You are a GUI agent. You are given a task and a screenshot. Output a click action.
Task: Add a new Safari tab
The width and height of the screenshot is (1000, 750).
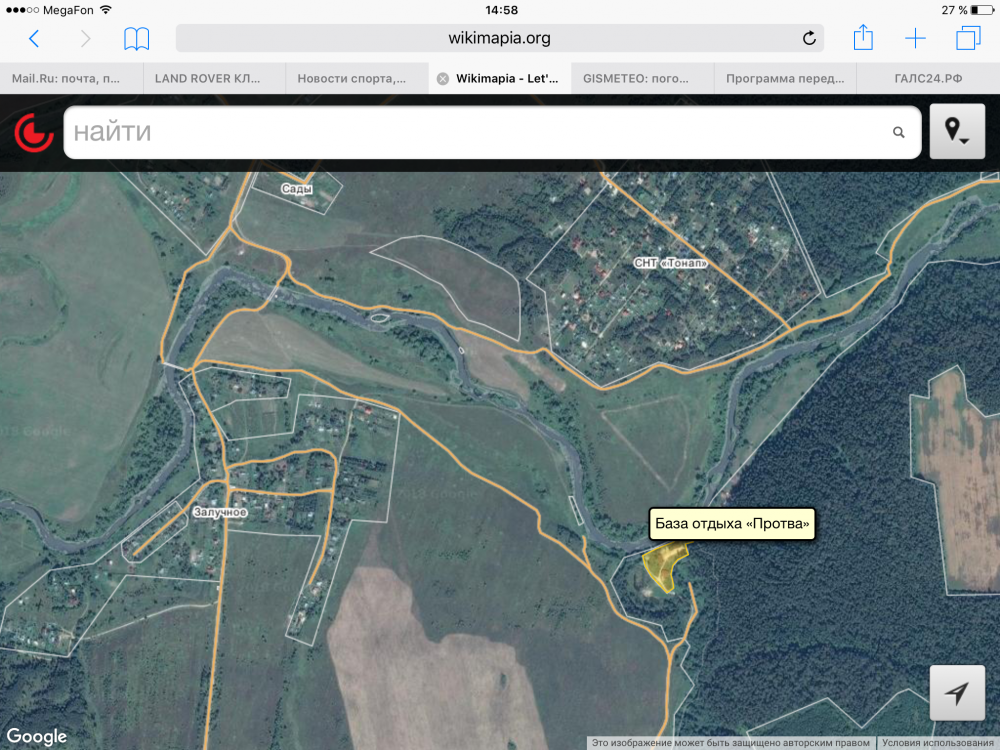click(x=915, y=39)
